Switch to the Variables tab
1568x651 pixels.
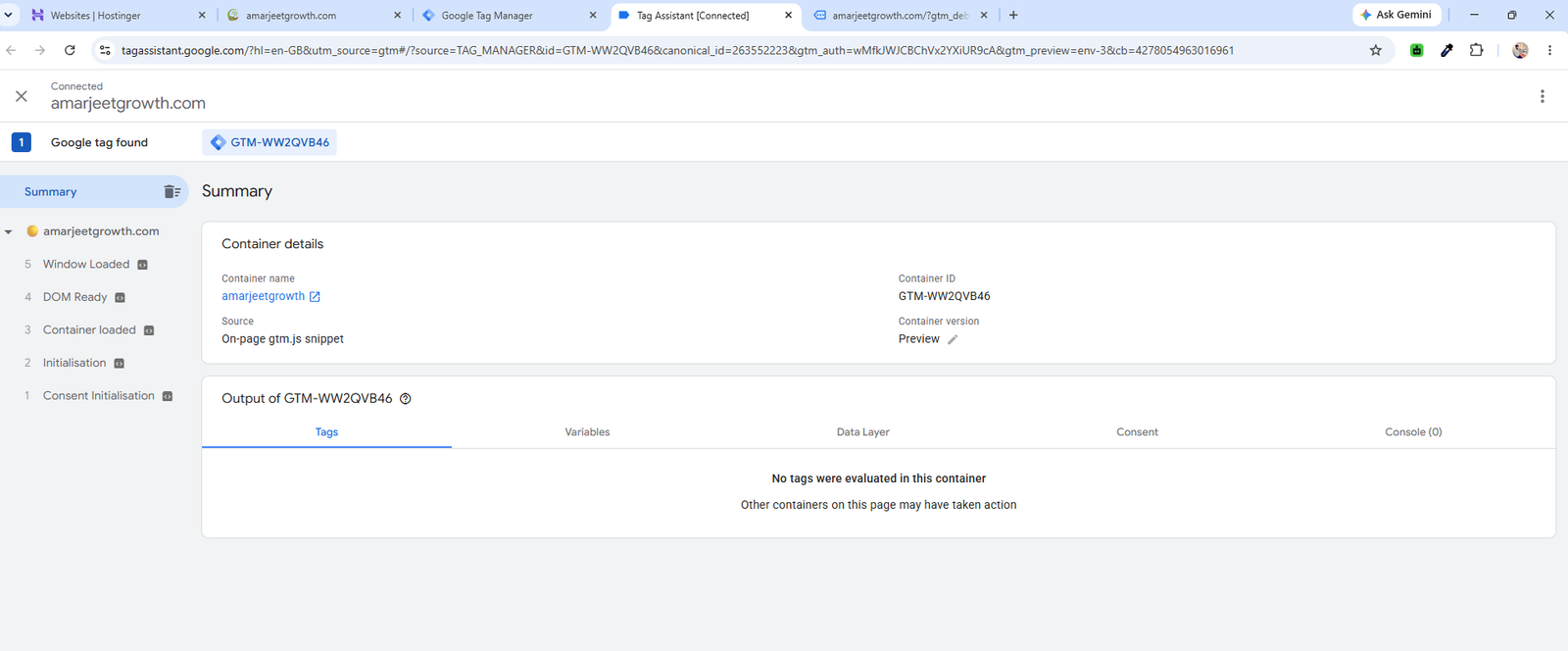coord(587,432)
